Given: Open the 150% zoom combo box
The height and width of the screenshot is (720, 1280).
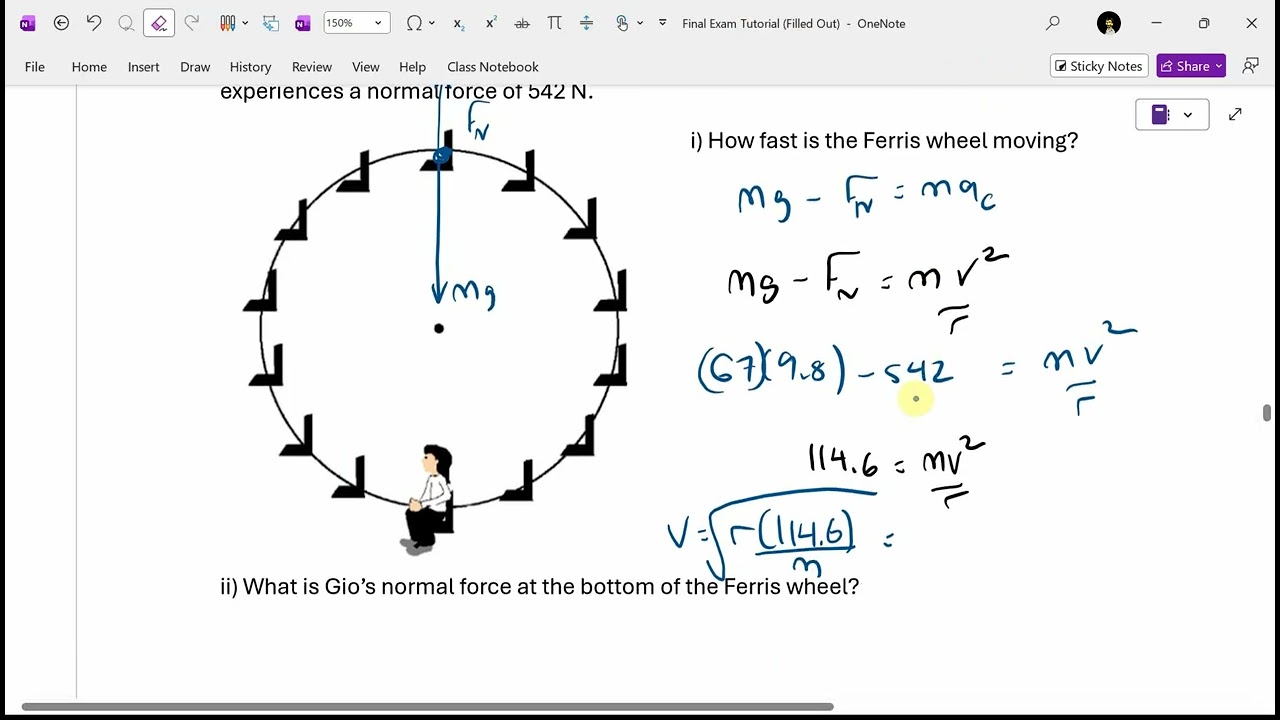Looking at the screenshot, I should coord(356,23).
